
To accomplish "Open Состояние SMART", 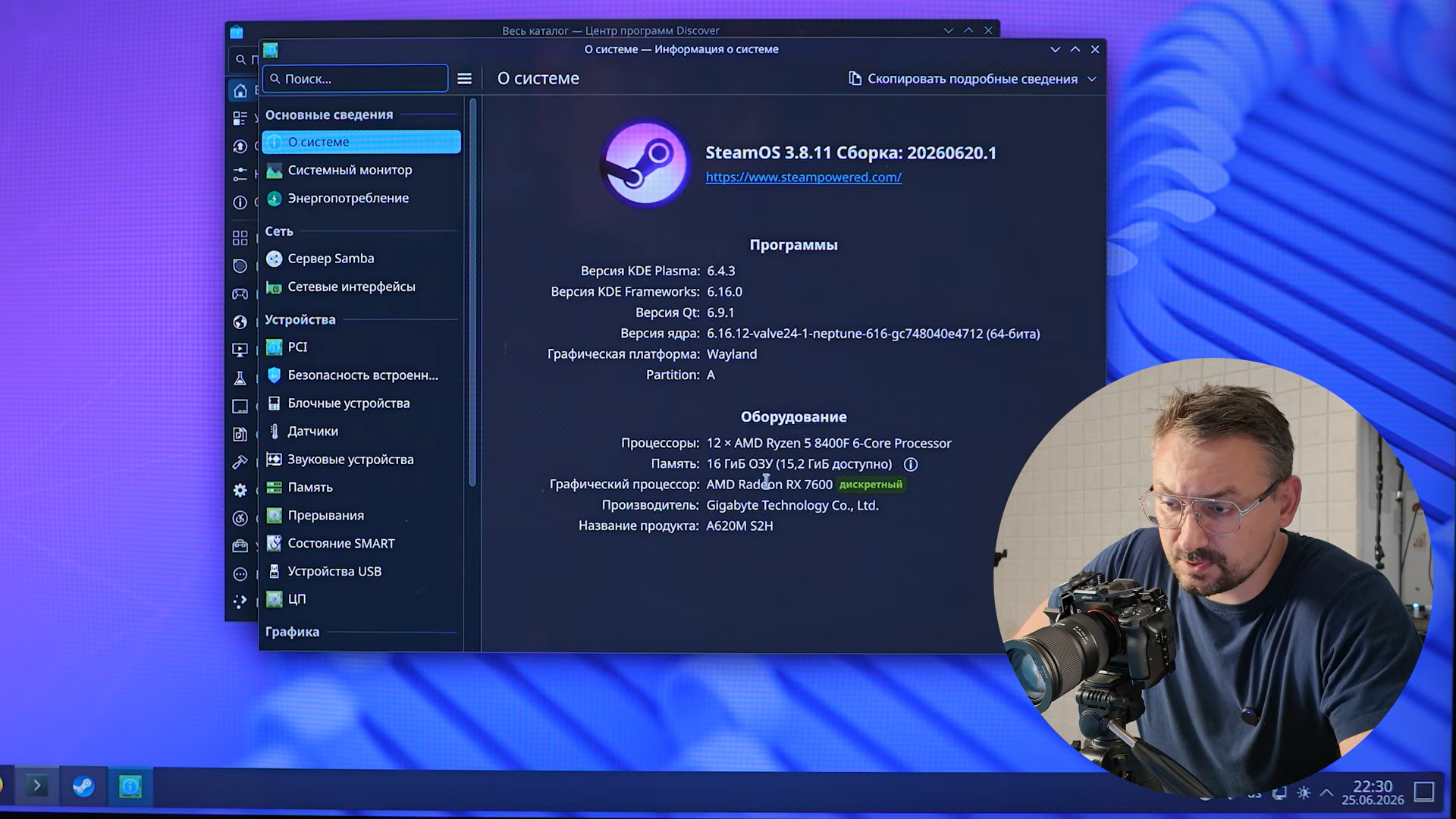I will click(x=361, y=543).
